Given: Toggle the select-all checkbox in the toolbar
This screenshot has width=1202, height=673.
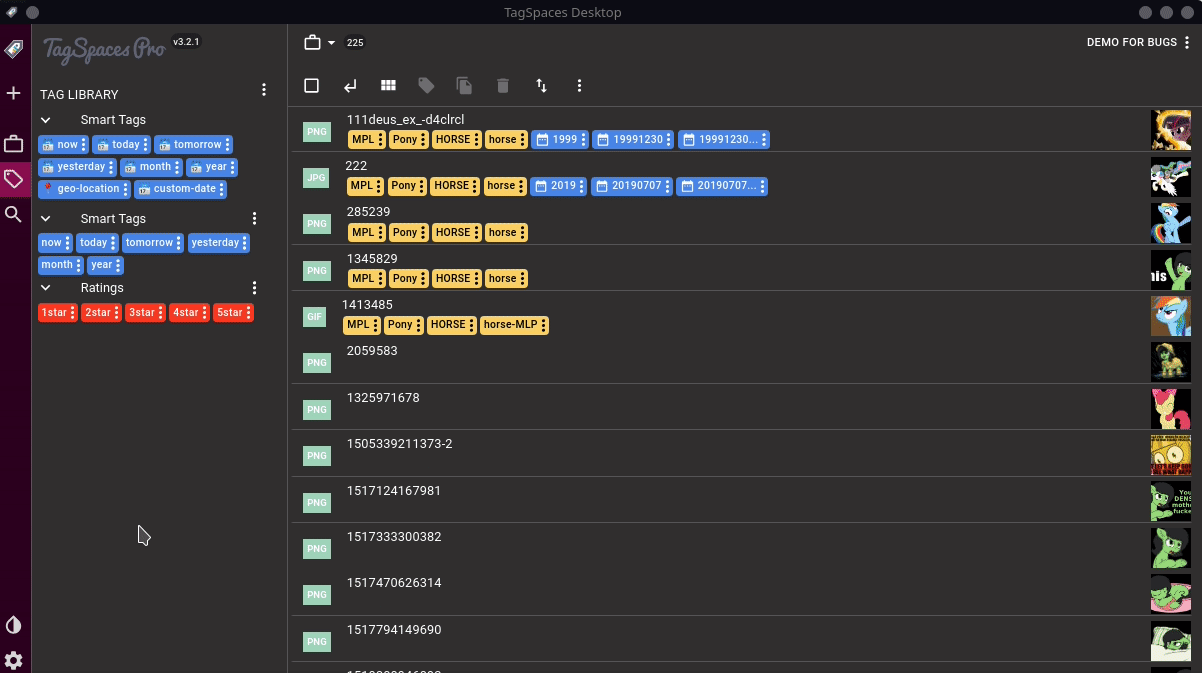Looking at the screenshot, I should tap(311, 86).
